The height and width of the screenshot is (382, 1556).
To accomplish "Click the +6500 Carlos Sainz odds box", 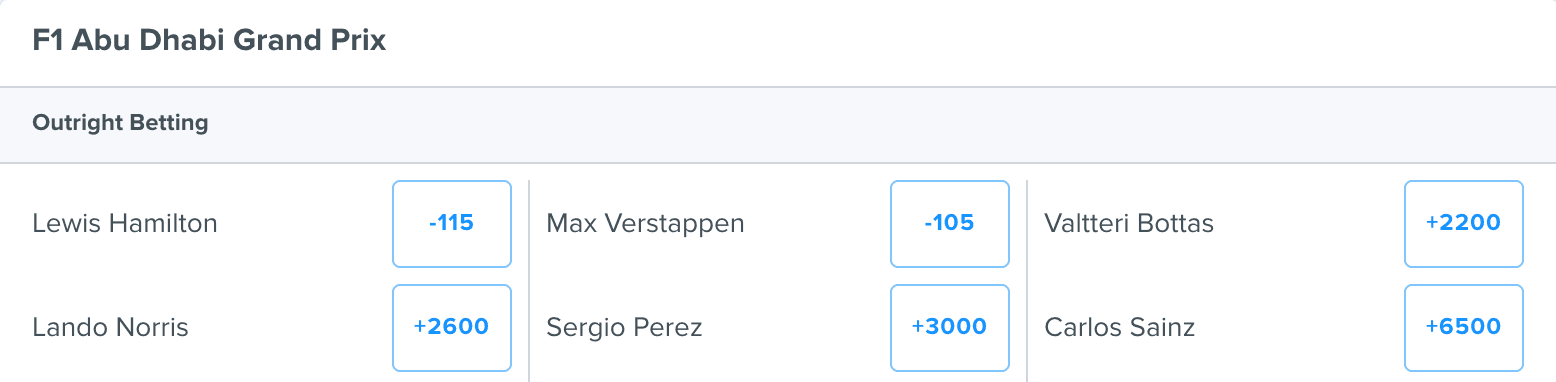I will click(x=1464, y=328).
